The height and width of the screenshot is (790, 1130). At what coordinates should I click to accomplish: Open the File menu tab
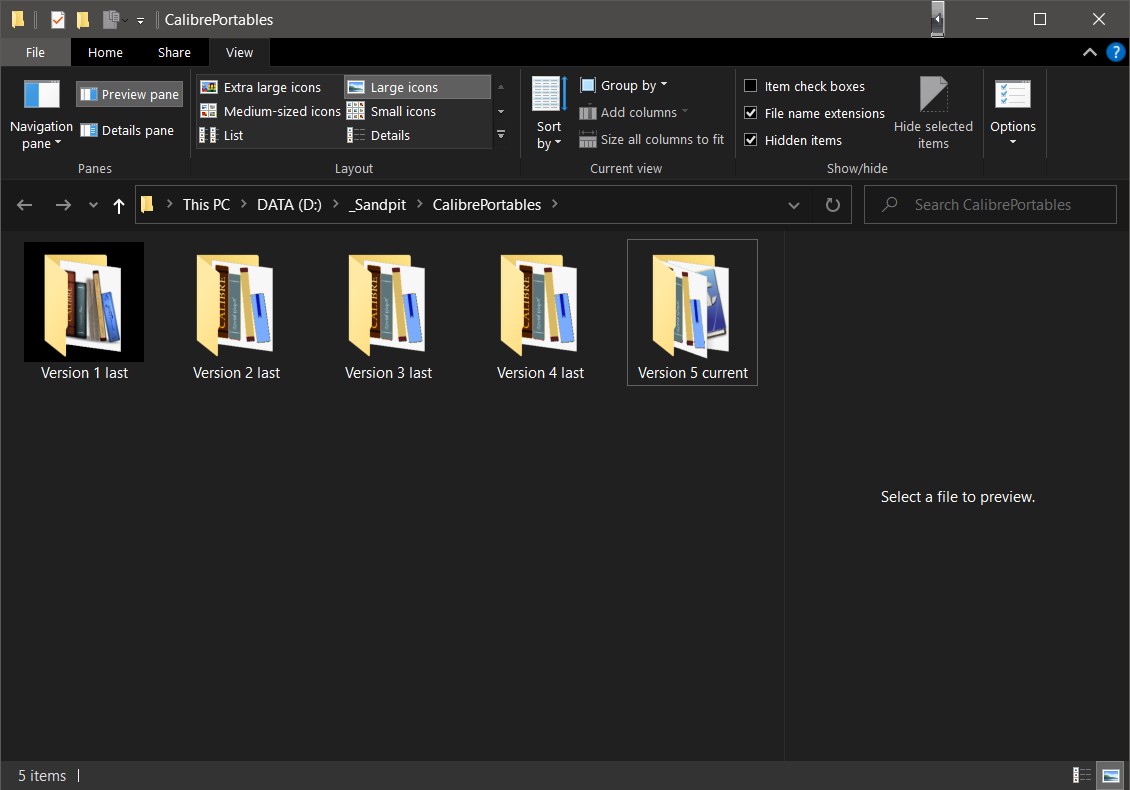point(35,52)
